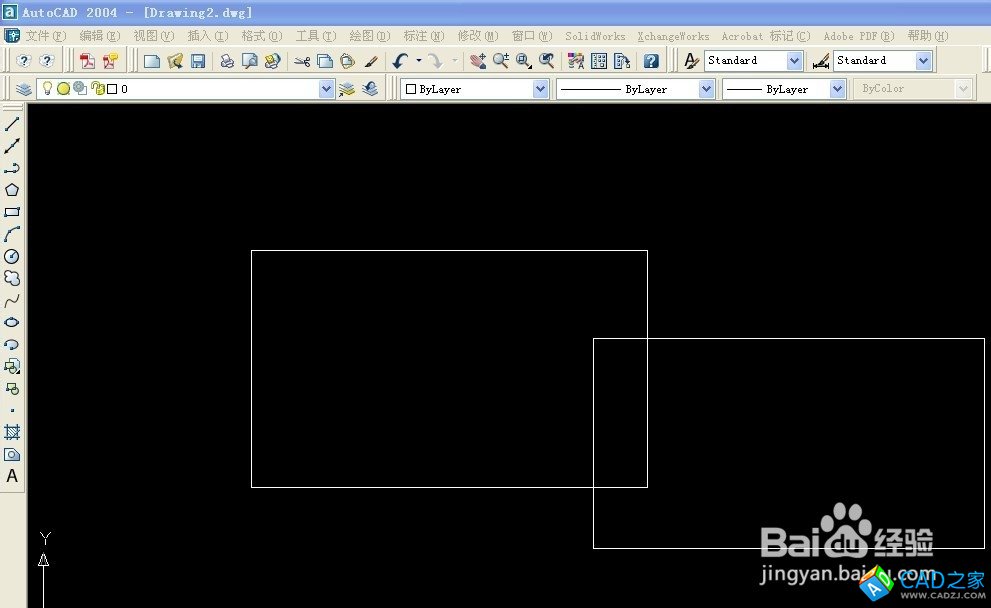The image size is (991, 608).
Task: Open the Standard text style dropdown
Action: pyautogui.click(x=794, y=61)
